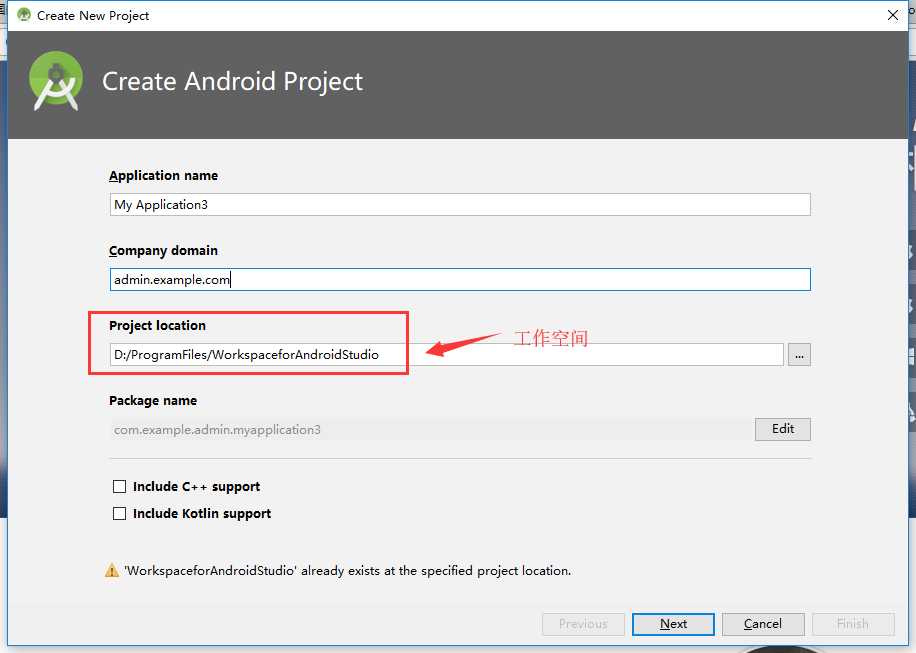The image size is (916, 653).
Task: Click the Cancel button
Action: 762,624
